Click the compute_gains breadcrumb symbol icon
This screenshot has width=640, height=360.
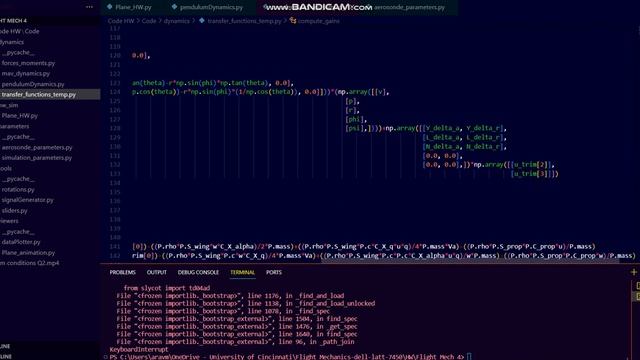point(293,21)
